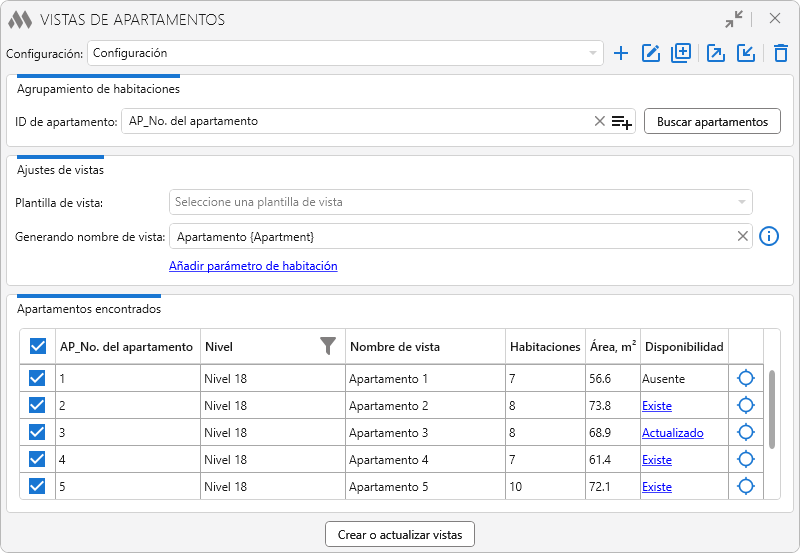Screen dimensions: 800x553
Task: Clear the view name field X icon
Action: 742,236
